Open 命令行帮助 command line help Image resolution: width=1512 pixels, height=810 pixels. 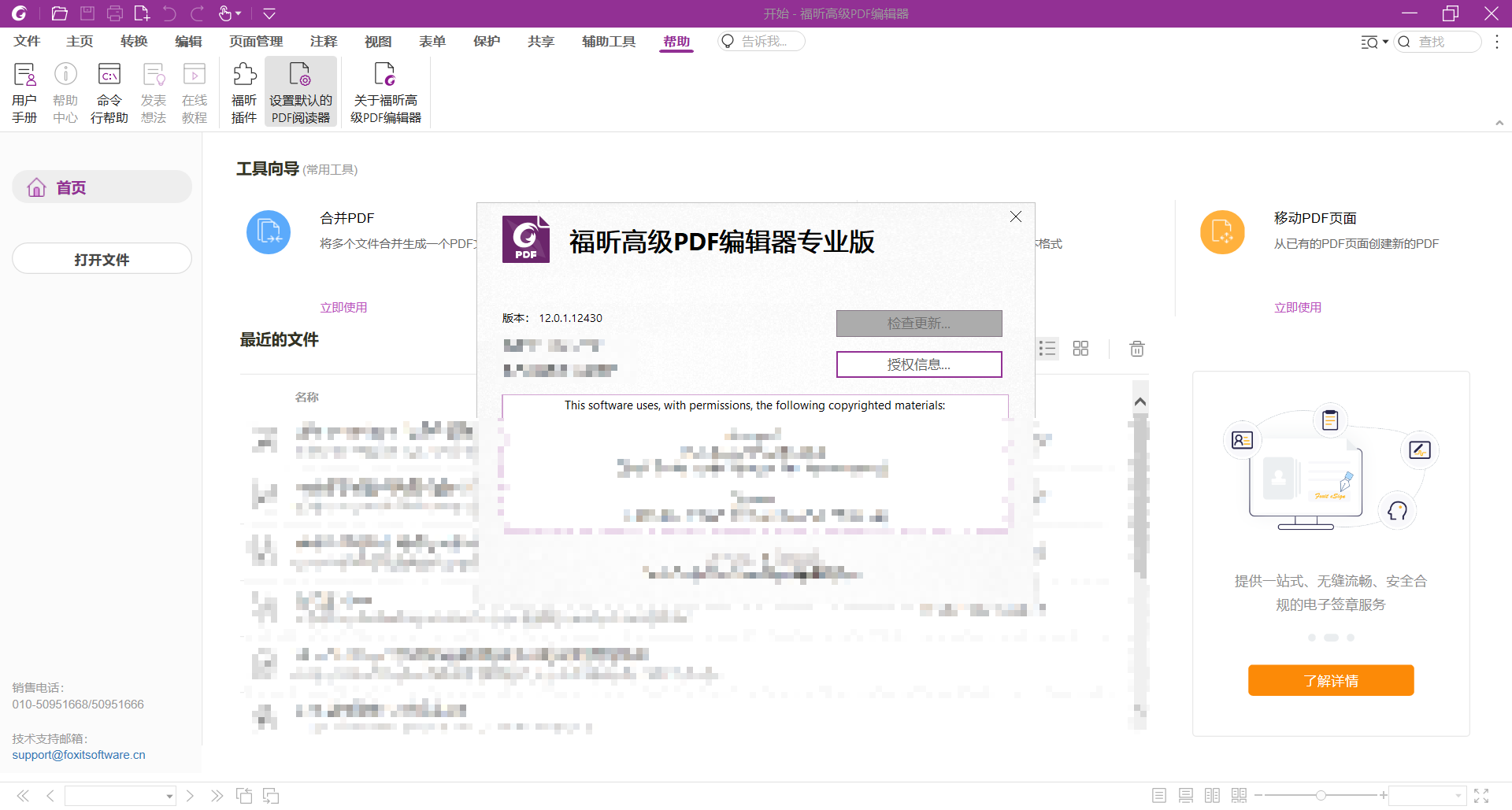tap(109, 92)
